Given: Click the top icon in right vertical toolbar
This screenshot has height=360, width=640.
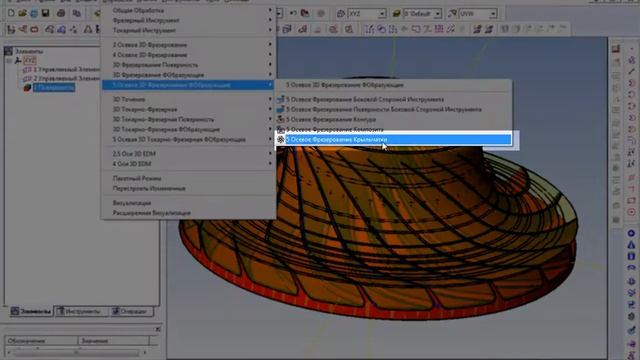Looking at the screenshot, I should coord(616,49).
